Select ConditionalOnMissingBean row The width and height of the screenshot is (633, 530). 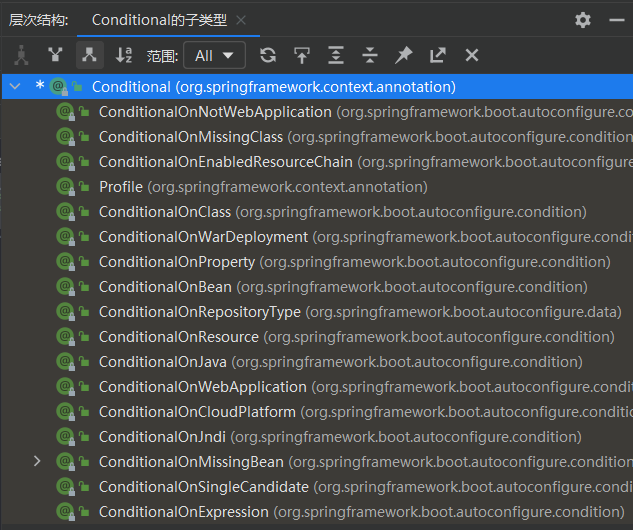point(317,462)
